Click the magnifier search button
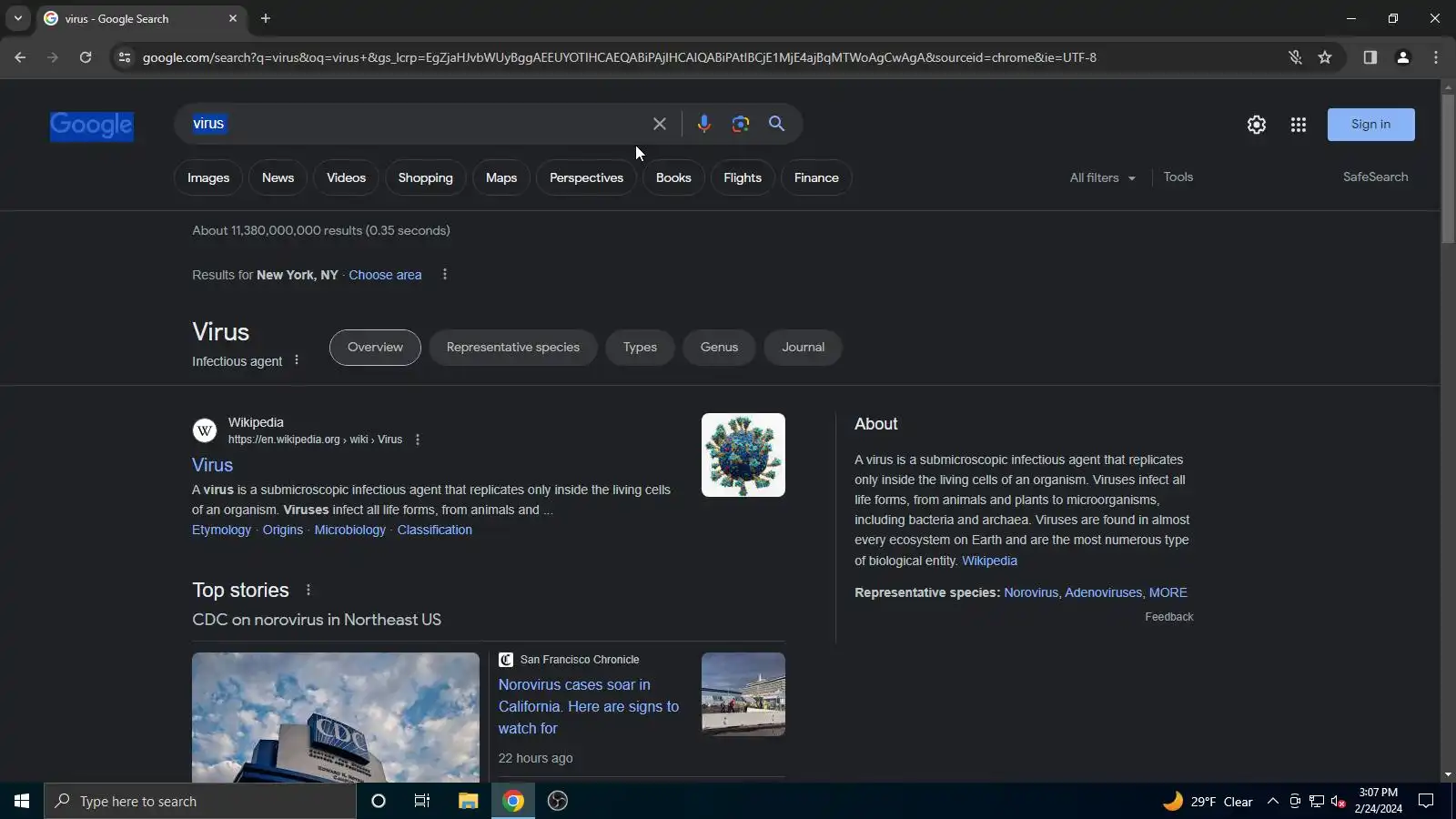 776,124
